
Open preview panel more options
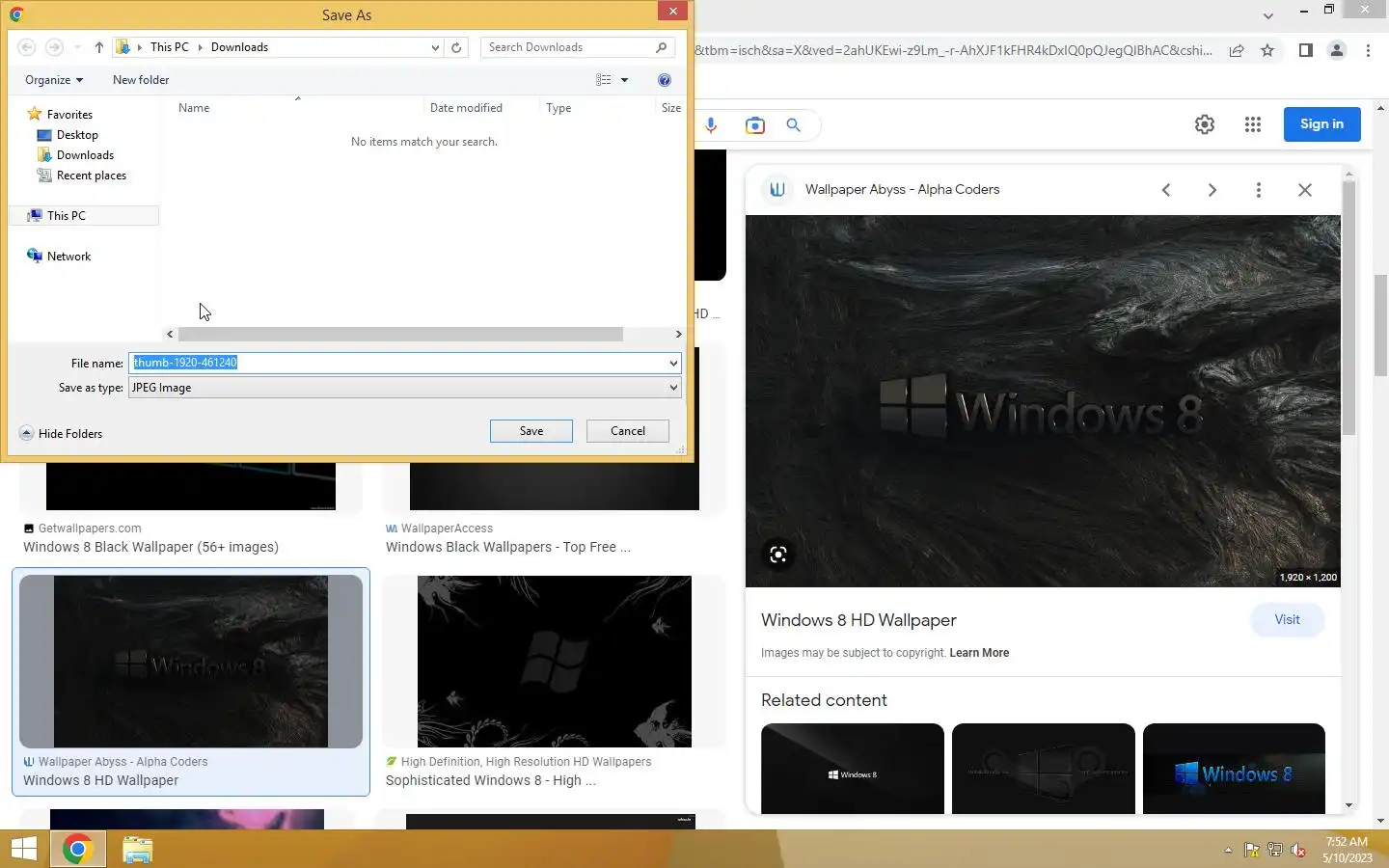point(1259,190)
